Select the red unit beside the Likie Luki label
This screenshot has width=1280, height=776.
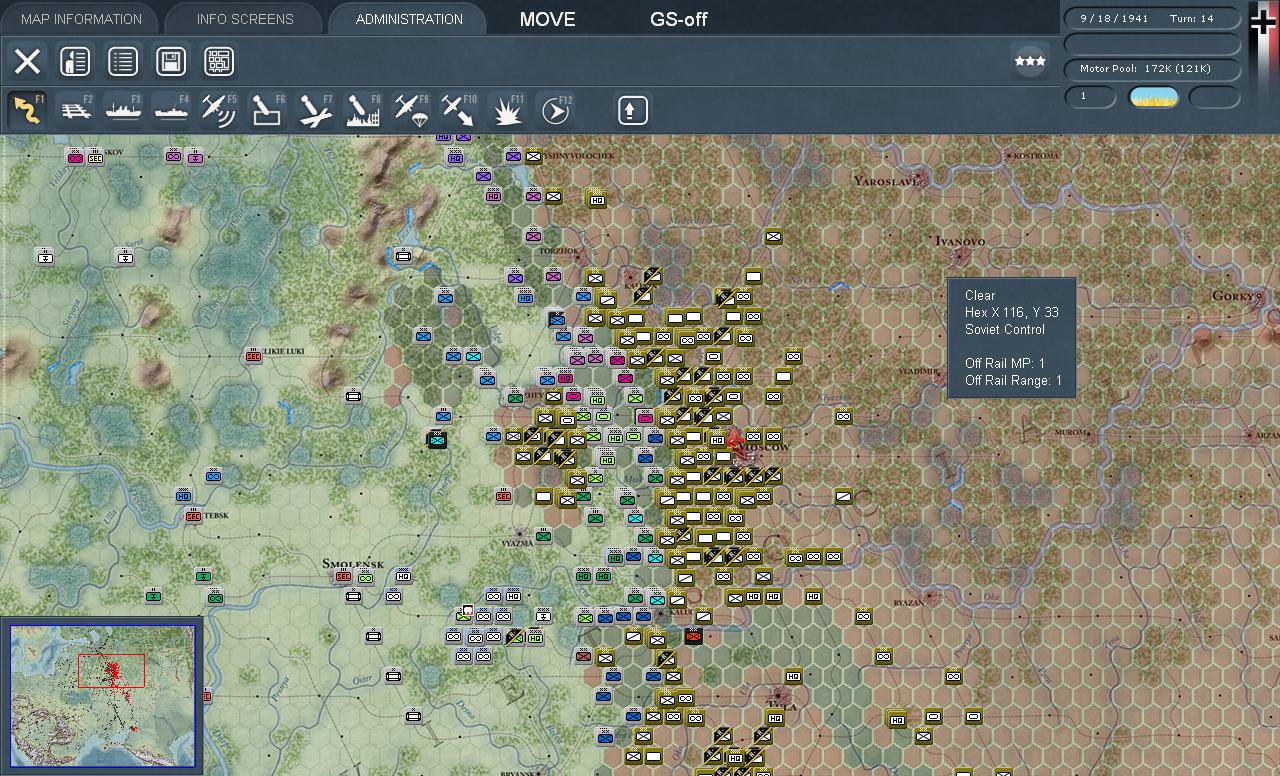click(254, 356)
